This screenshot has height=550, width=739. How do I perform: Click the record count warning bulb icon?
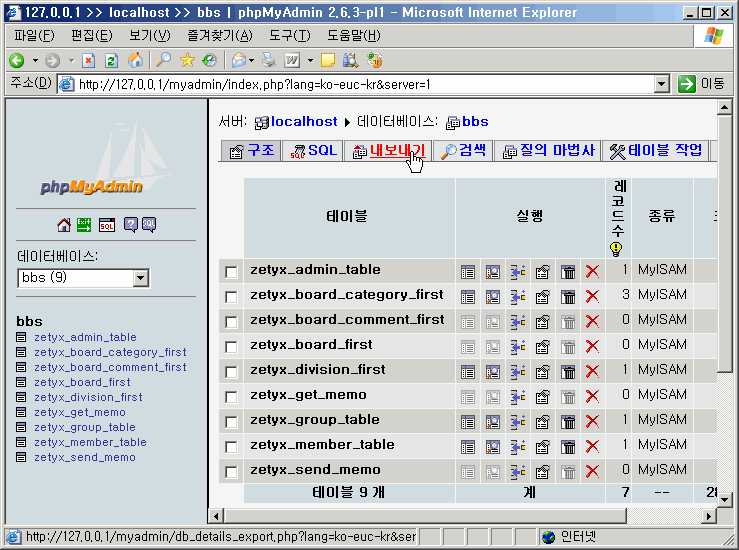pos(616,249)
